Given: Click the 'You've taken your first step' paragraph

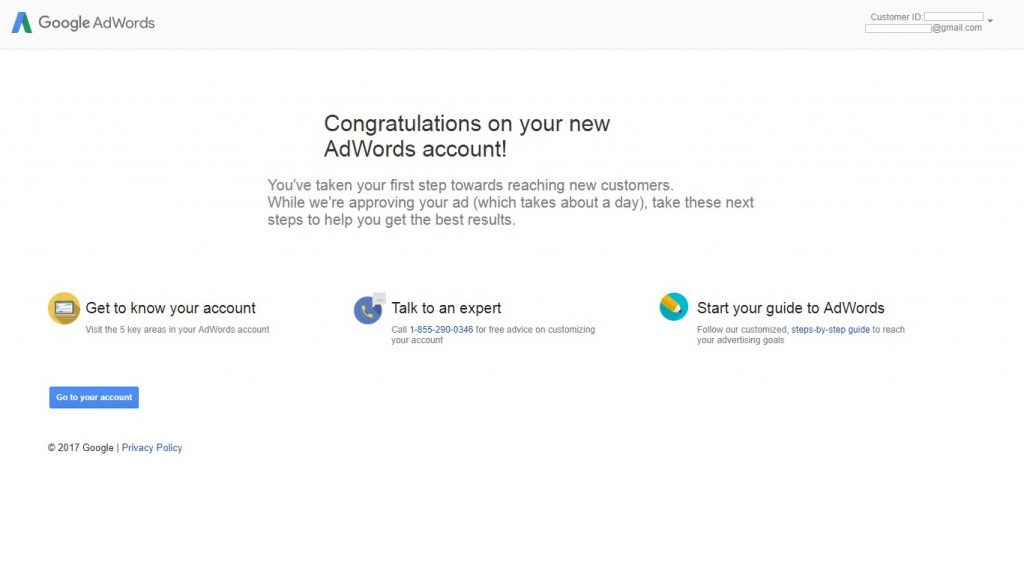Looking at the screenshot, I should point(510,203).
